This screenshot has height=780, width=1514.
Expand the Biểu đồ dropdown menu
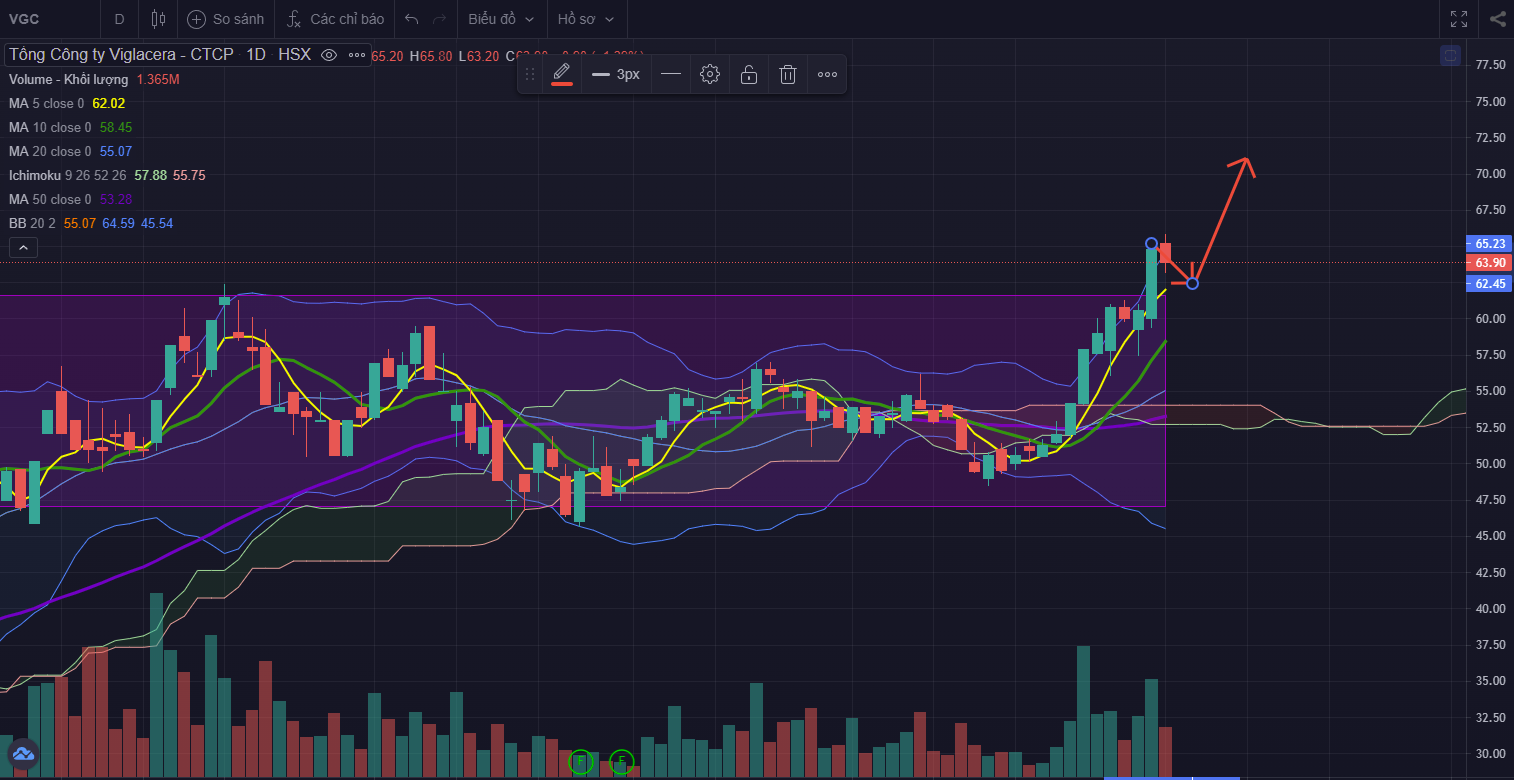501,19
